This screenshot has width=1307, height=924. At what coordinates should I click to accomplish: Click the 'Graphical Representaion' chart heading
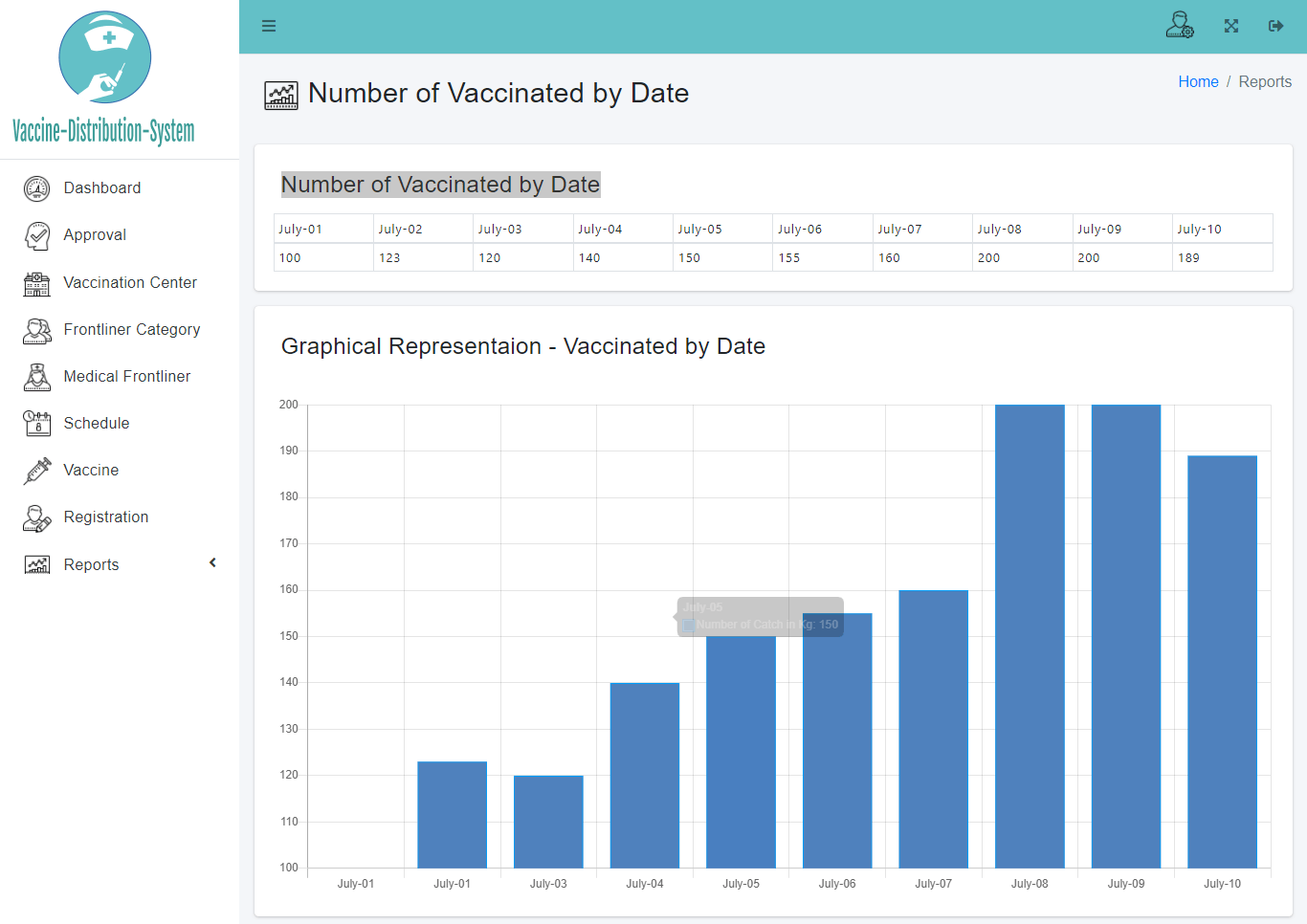[x=523, y=346]
